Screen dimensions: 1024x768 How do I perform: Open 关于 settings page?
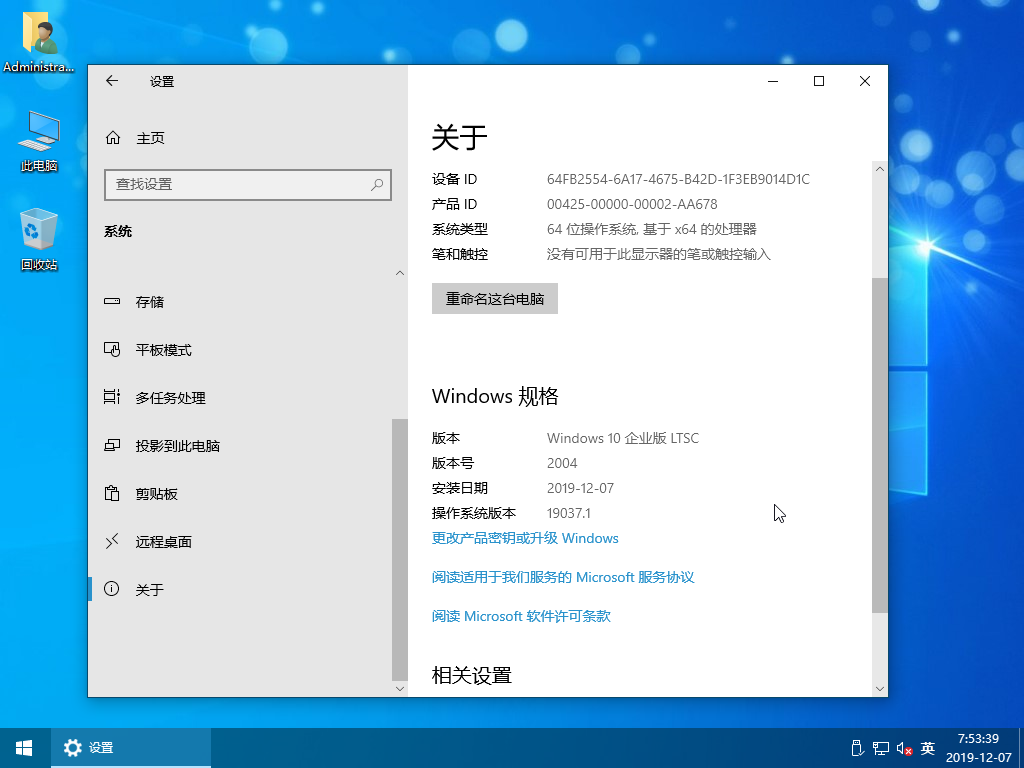tap(242, 590)
